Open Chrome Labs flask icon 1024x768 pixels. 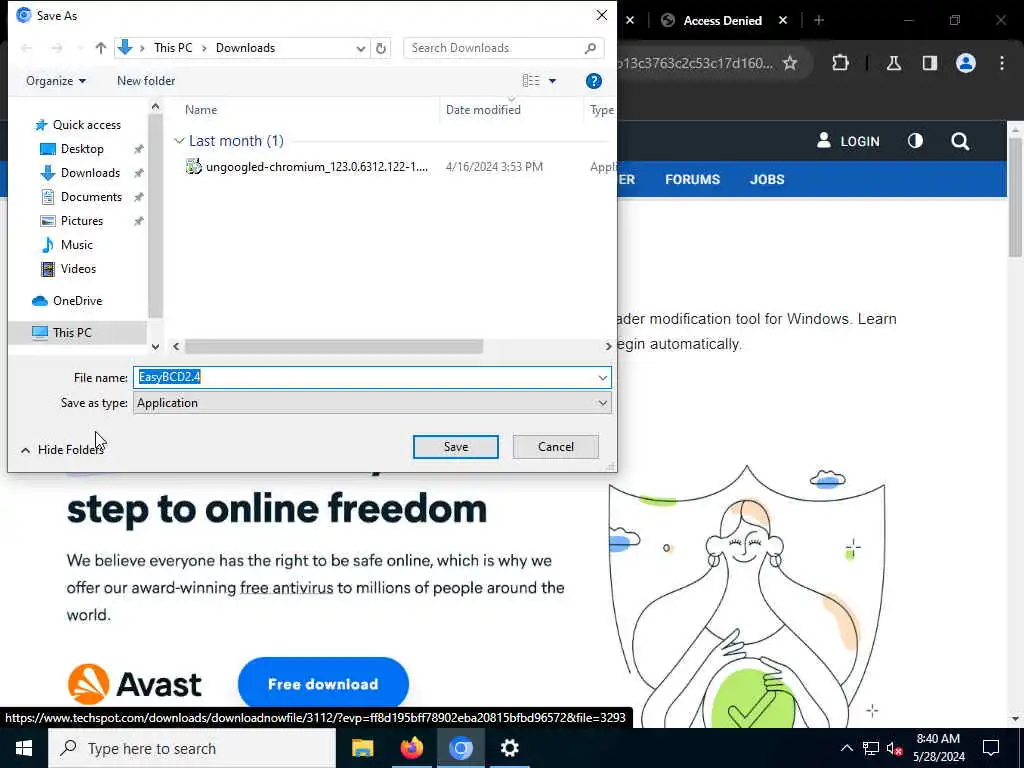click(x=894, y=63)
